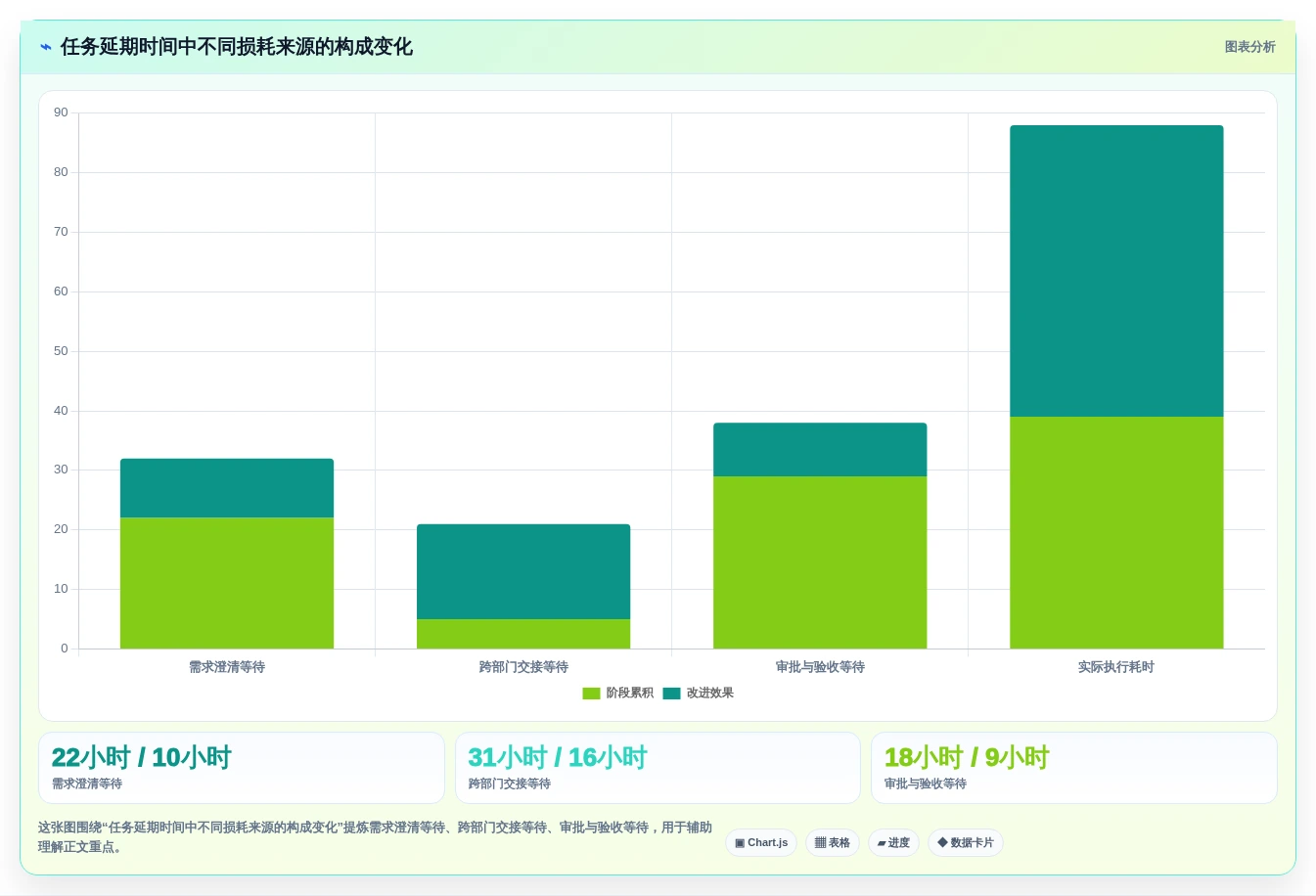Click the 90 y-axis tick label
Image resolution: width=1316 pixels, height=896 pixels.
(x=61, y=112)
